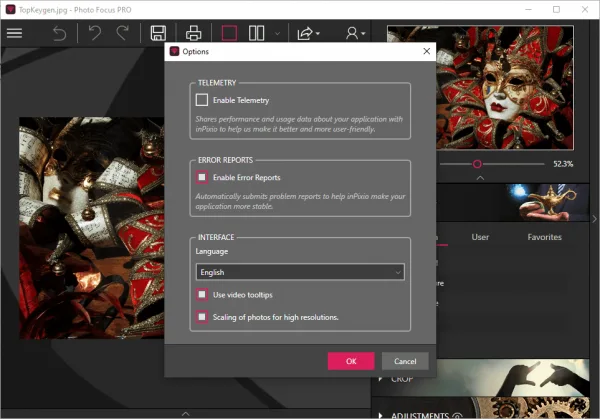This screenshot has height=419, width=600.
Task: Enable Telemetry checkbox
Action: 202,100
